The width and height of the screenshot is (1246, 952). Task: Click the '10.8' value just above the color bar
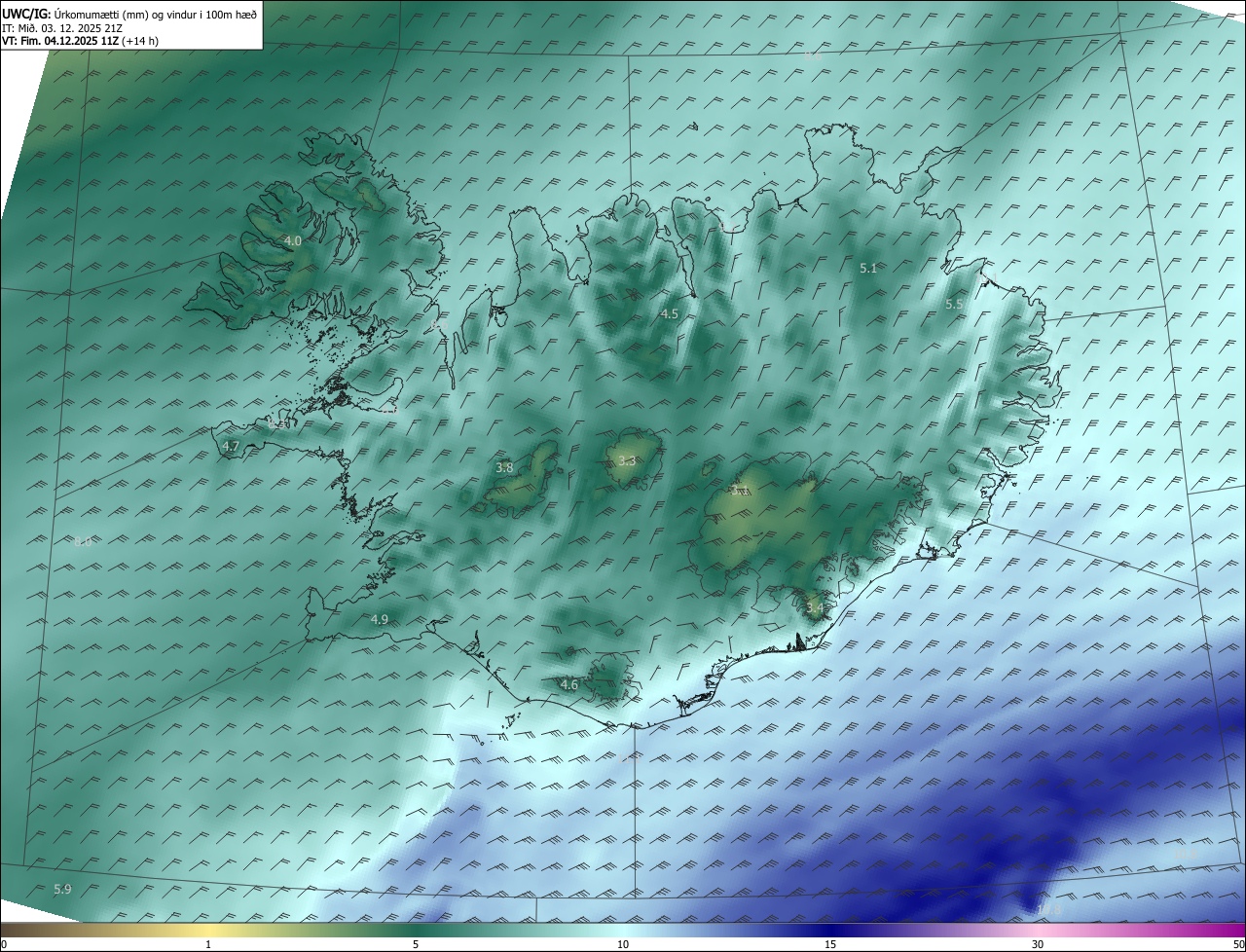tap(1049, 911)
